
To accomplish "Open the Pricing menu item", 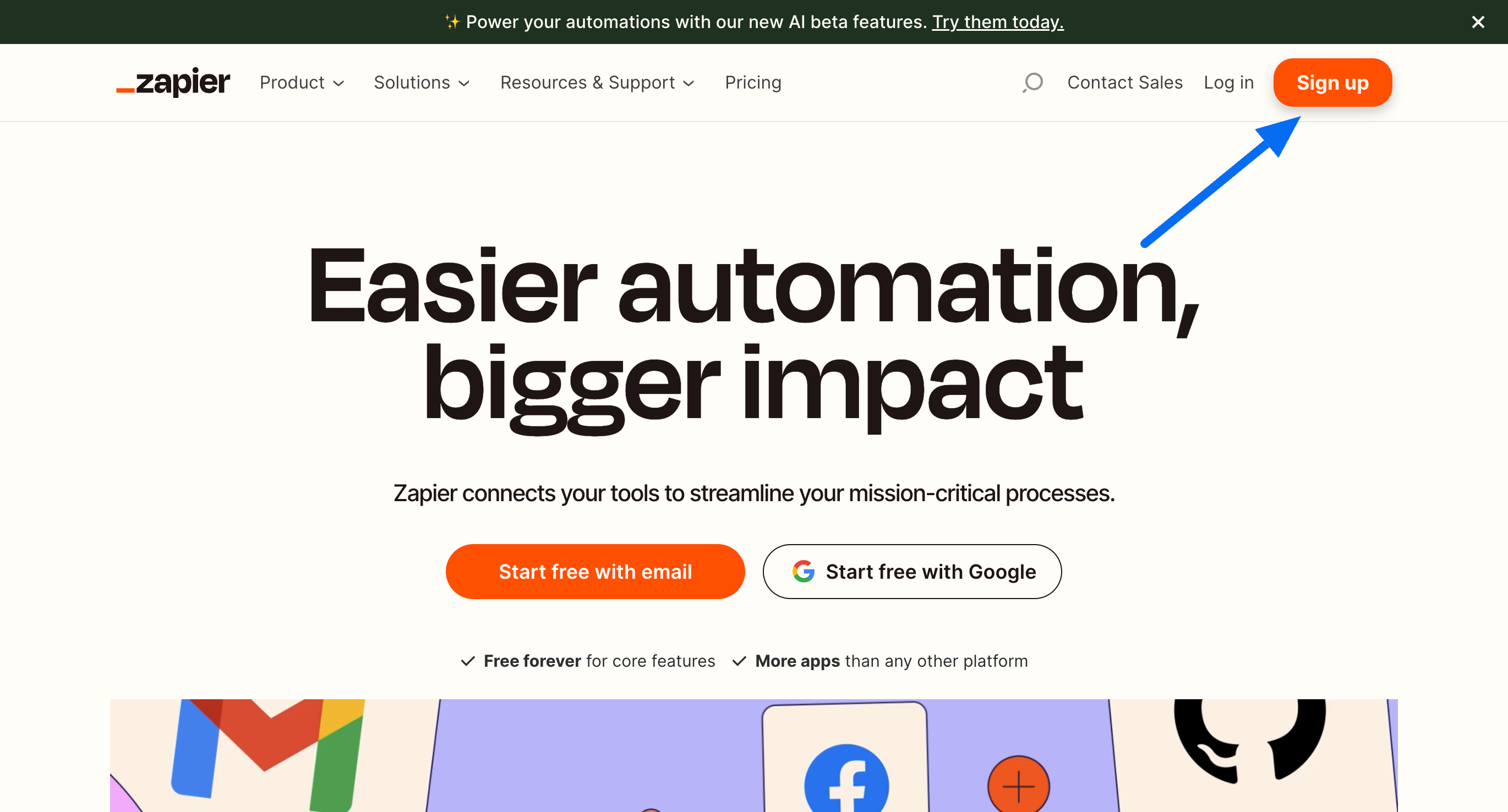I will pyautogui.click(x=753, y=82).
